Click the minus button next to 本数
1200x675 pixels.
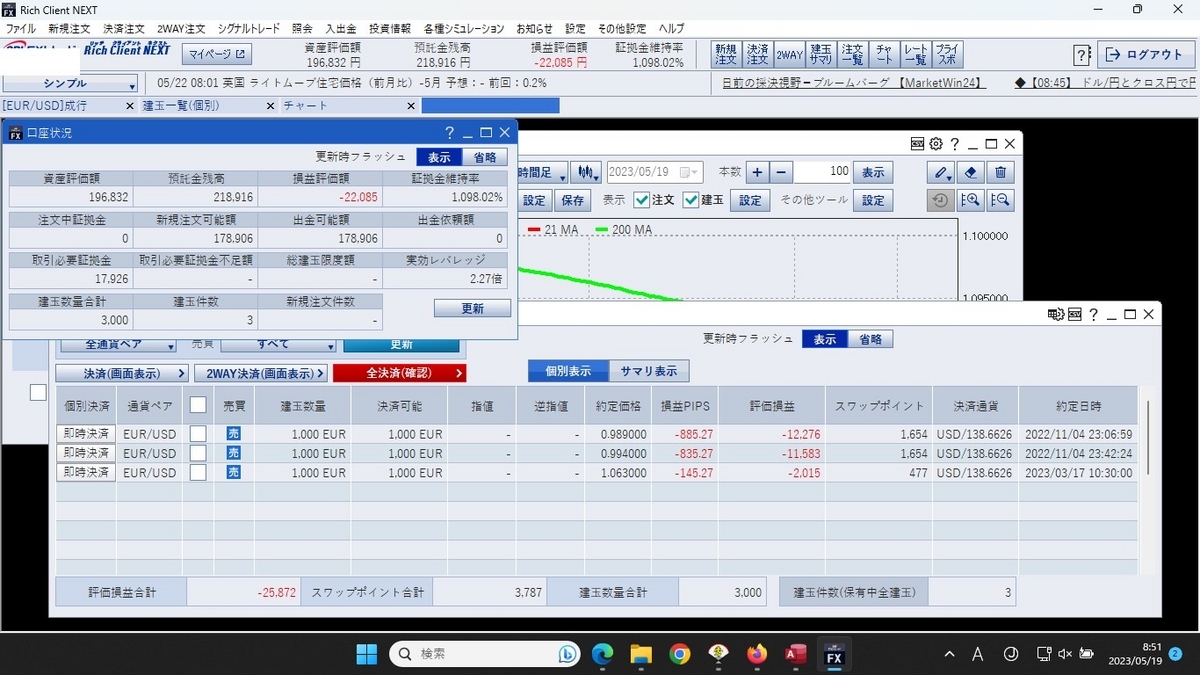coord(782,172)
